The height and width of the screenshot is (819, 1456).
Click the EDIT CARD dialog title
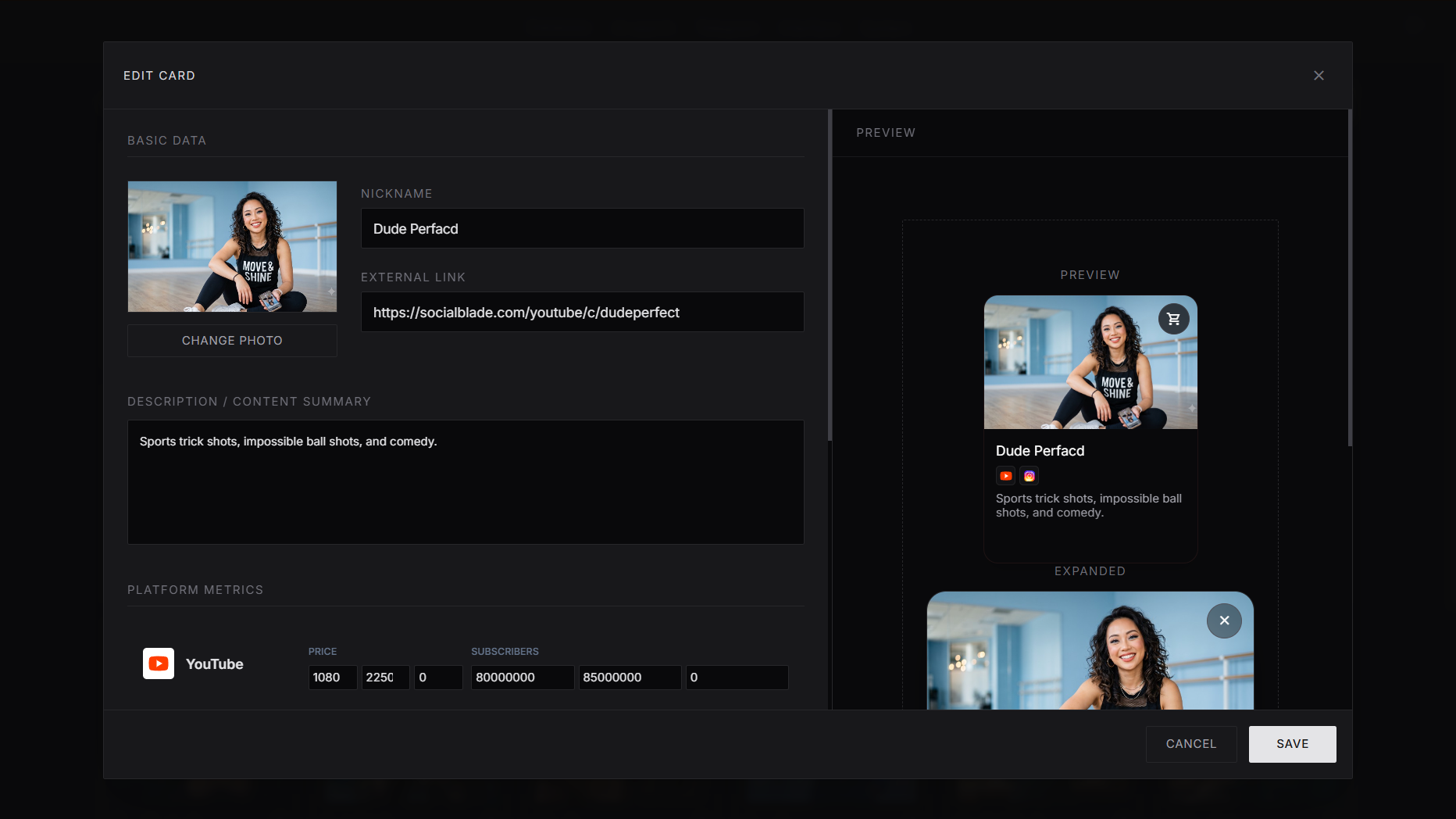pyautogui.click(x=159, y=76)
